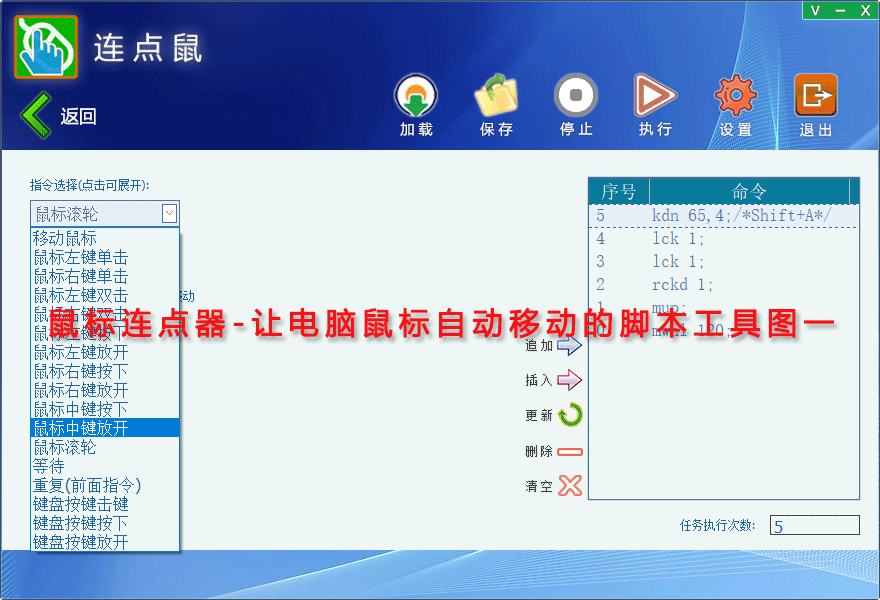Delete command with 删除 red bar
Image resolution: width=880 pixels, height=600 pixels.
click(x=569, y=451)
